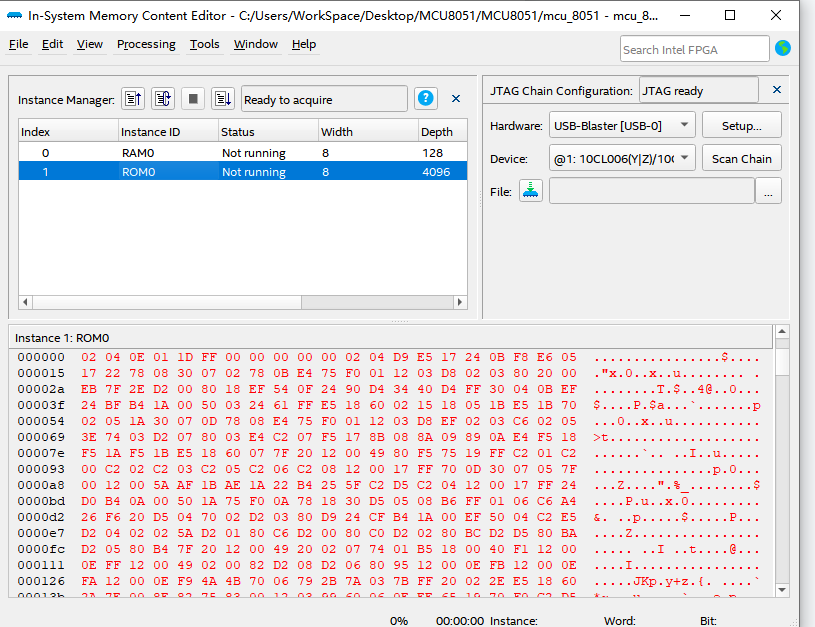Click the browse (...) file button
The height and width of the screenshot is (627, 815).
click(x=768, y=191)
